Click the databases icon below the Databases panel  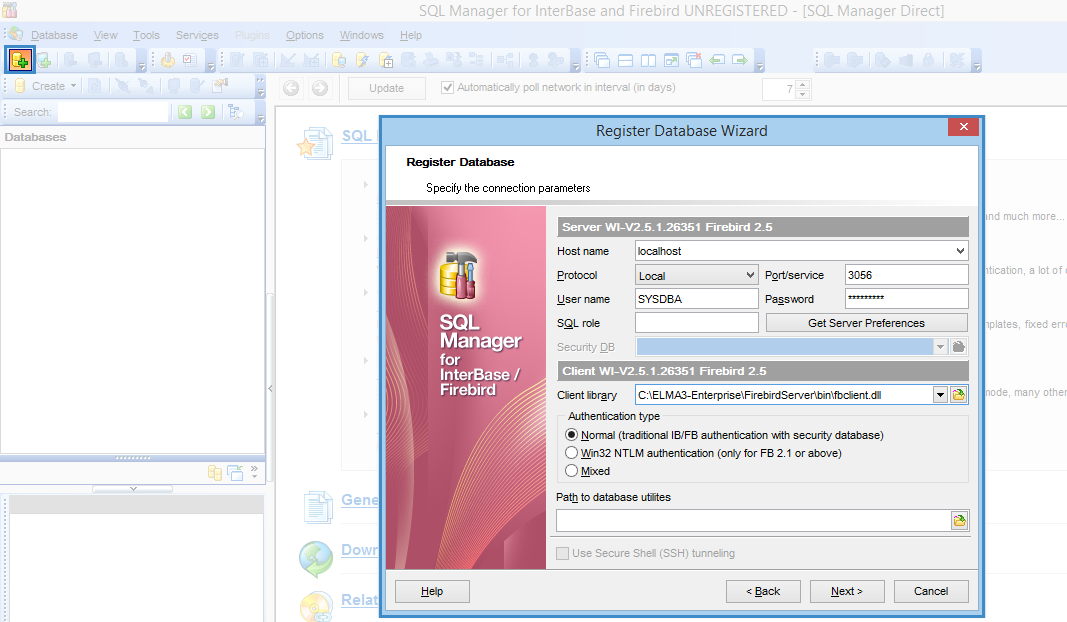pos(215,473)
